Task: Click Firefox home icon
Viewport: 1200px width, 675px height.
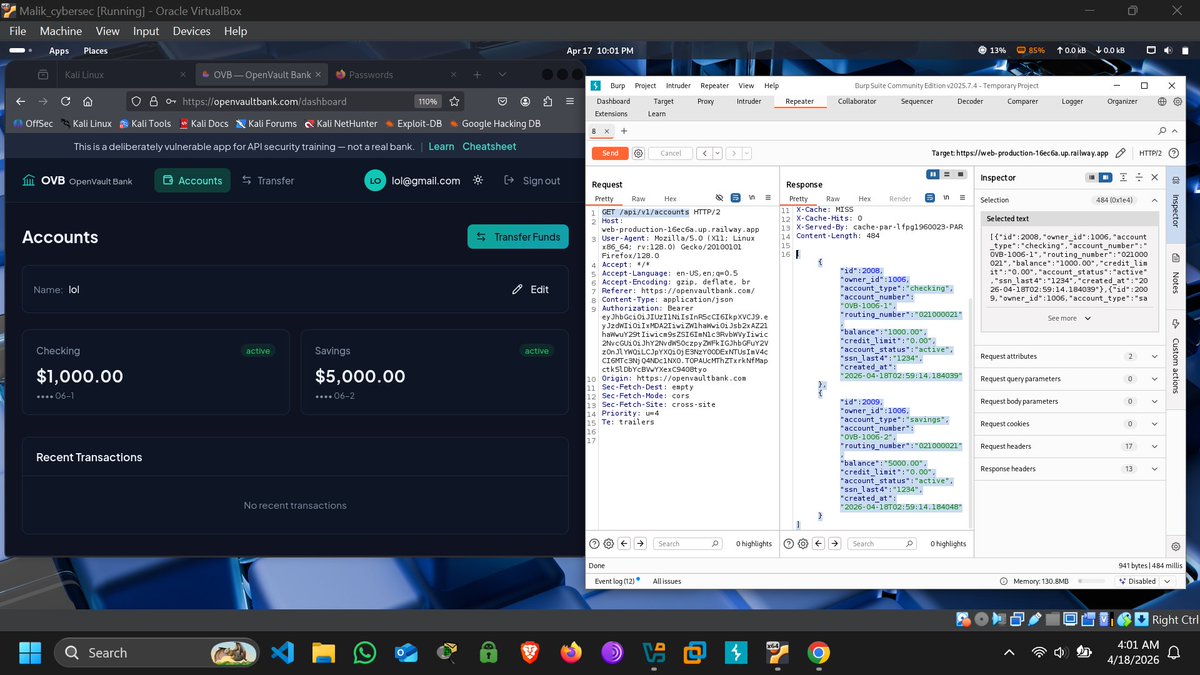Action: pyautogui.click(x=88, y=101)
